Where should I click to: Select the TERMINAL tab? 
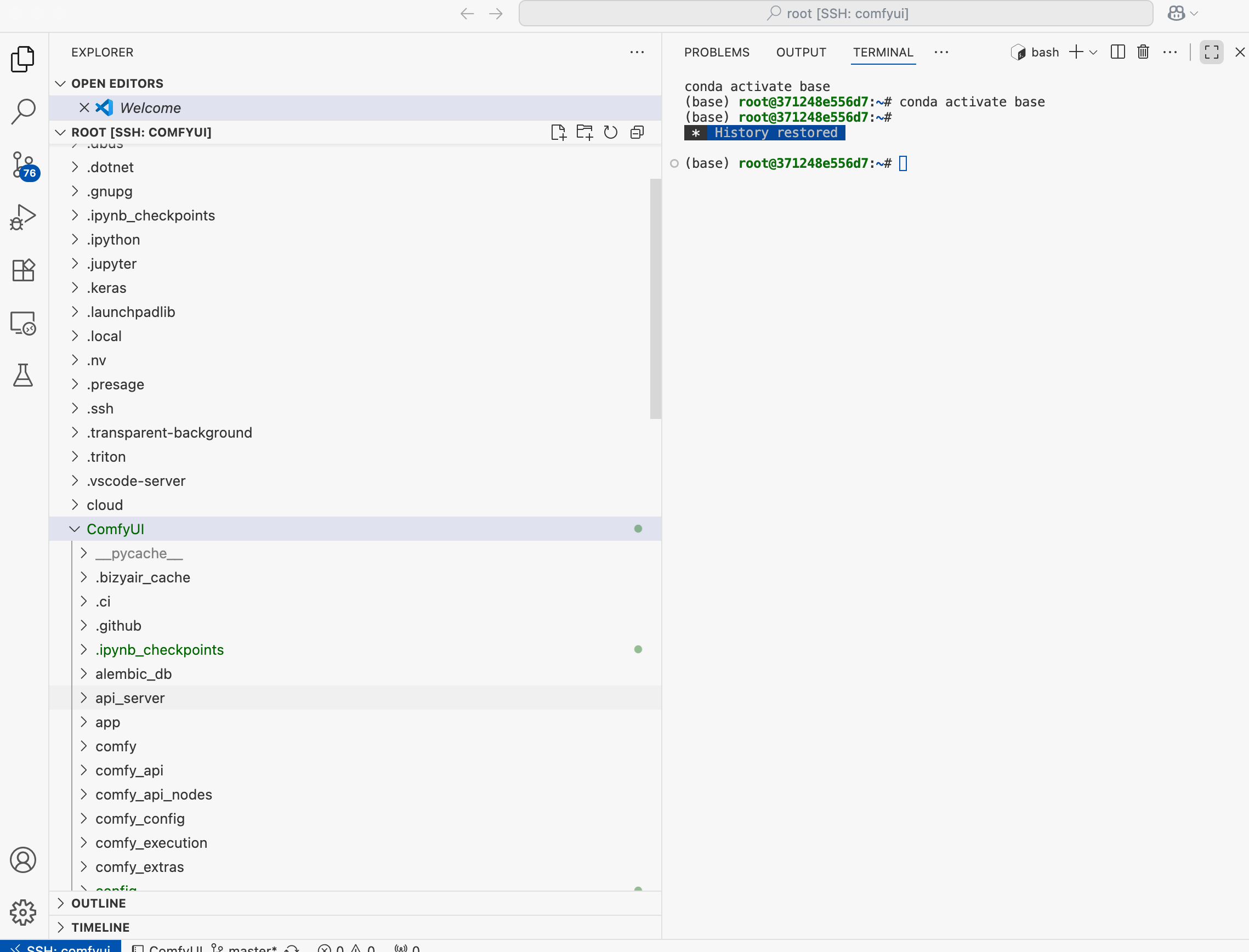pos(883,52)
